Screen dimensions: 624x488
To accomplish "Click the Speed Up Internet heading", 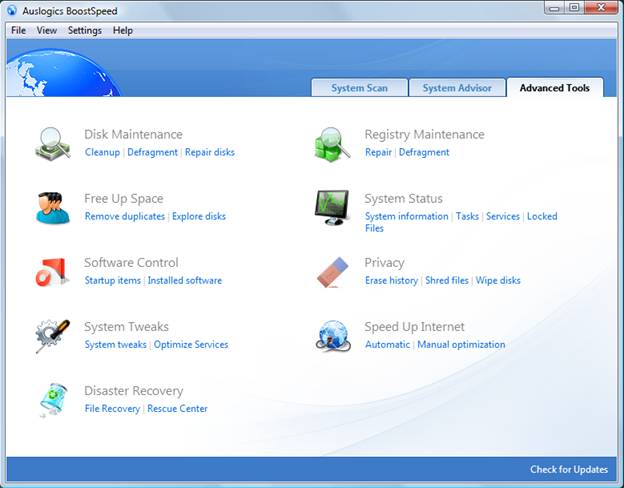I will pyautogui.click(x=414, y=326).
